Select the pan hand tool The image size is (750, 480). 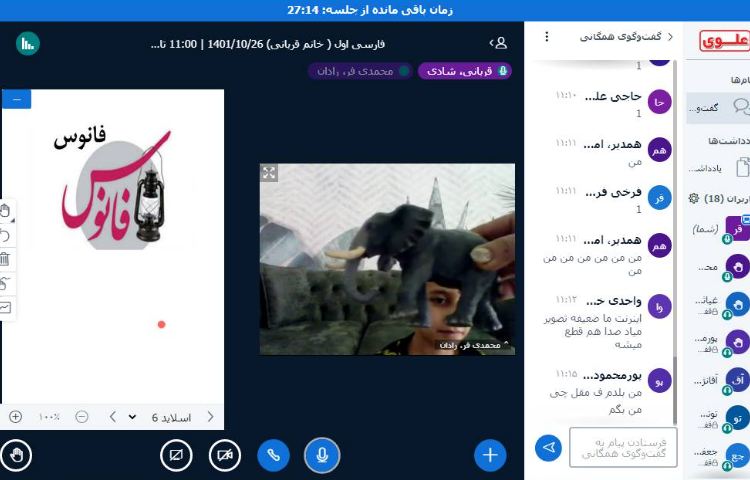5,211
